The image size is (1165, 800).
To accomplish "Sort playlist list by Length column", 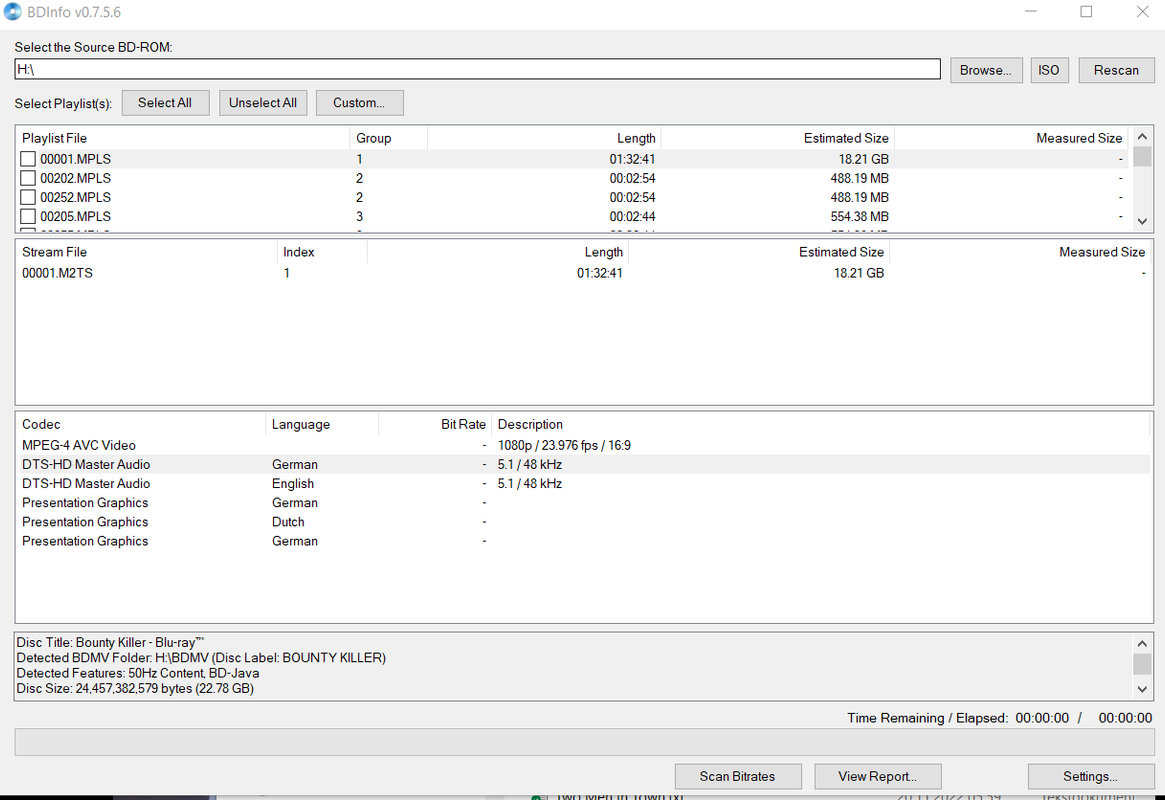I will [x=544, y=138].
